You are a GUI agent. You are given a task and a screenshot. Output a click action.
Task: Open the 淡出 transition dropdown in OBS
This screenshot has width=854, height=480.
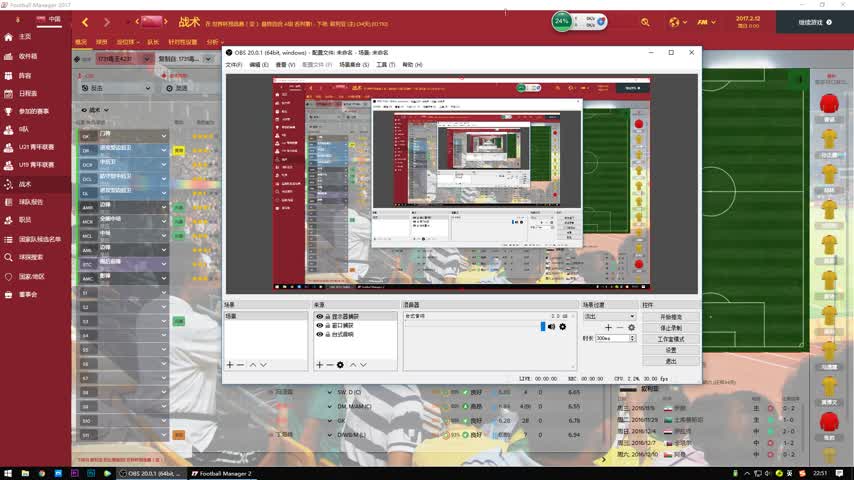point(609,317)
